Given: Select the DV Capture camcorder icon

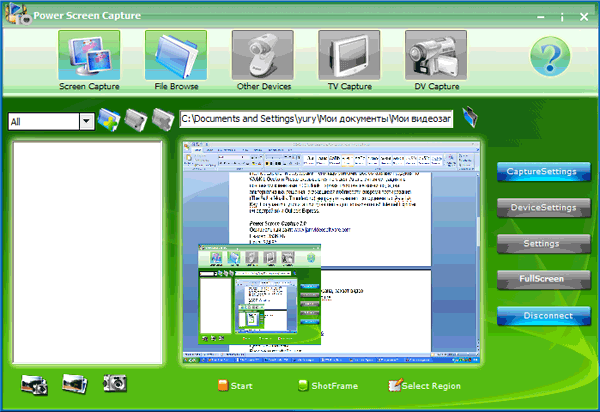Looking at the screenshot, I should pos(436,55).
